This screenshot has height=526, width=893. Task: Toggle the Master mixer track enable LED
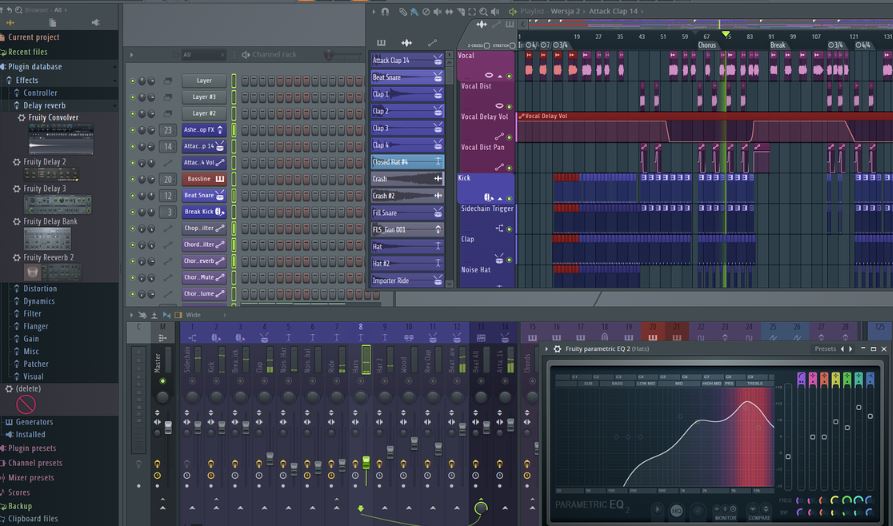(162, 381)
